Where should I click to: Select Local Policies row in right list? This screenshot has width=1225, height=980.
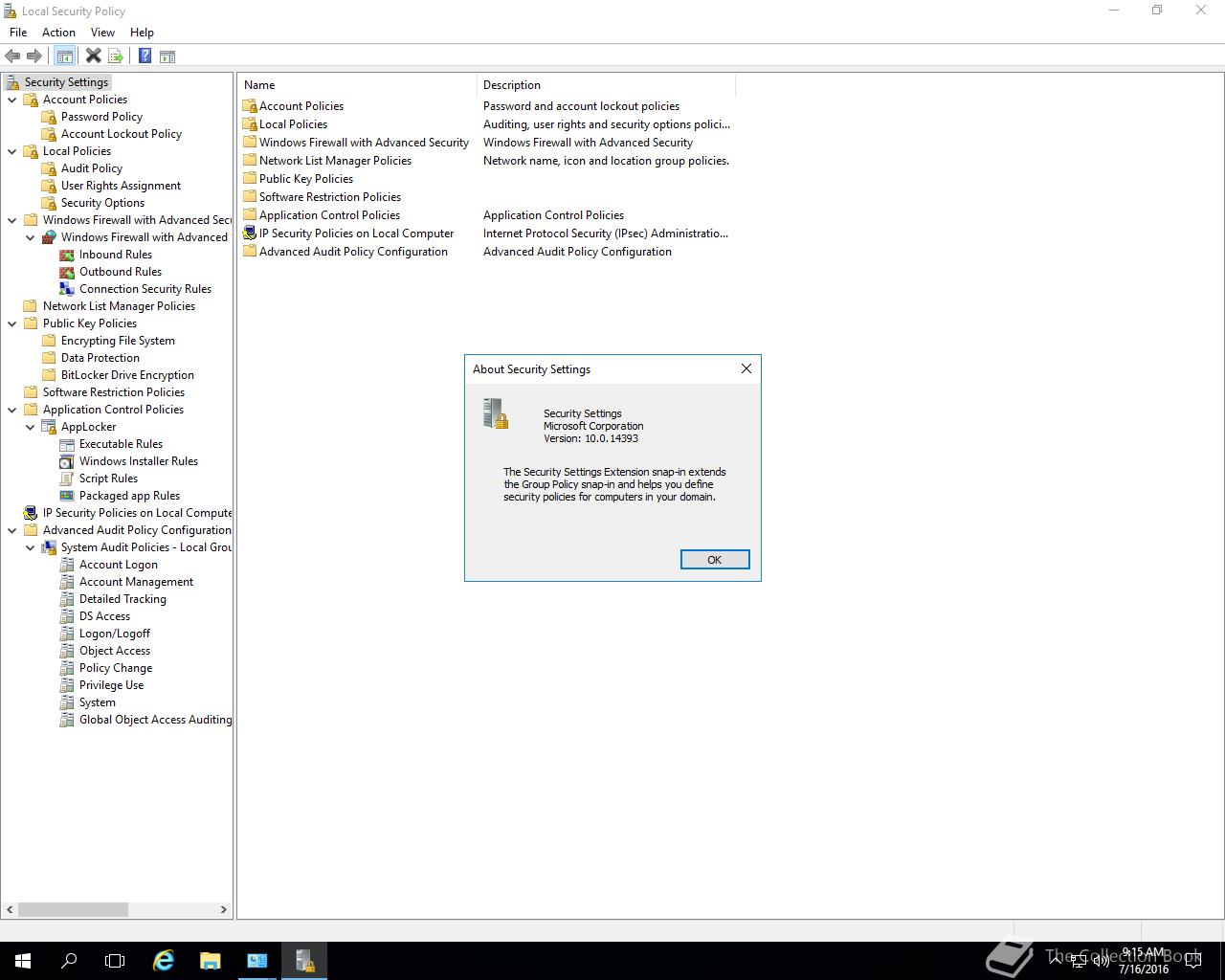pos(487,124)
